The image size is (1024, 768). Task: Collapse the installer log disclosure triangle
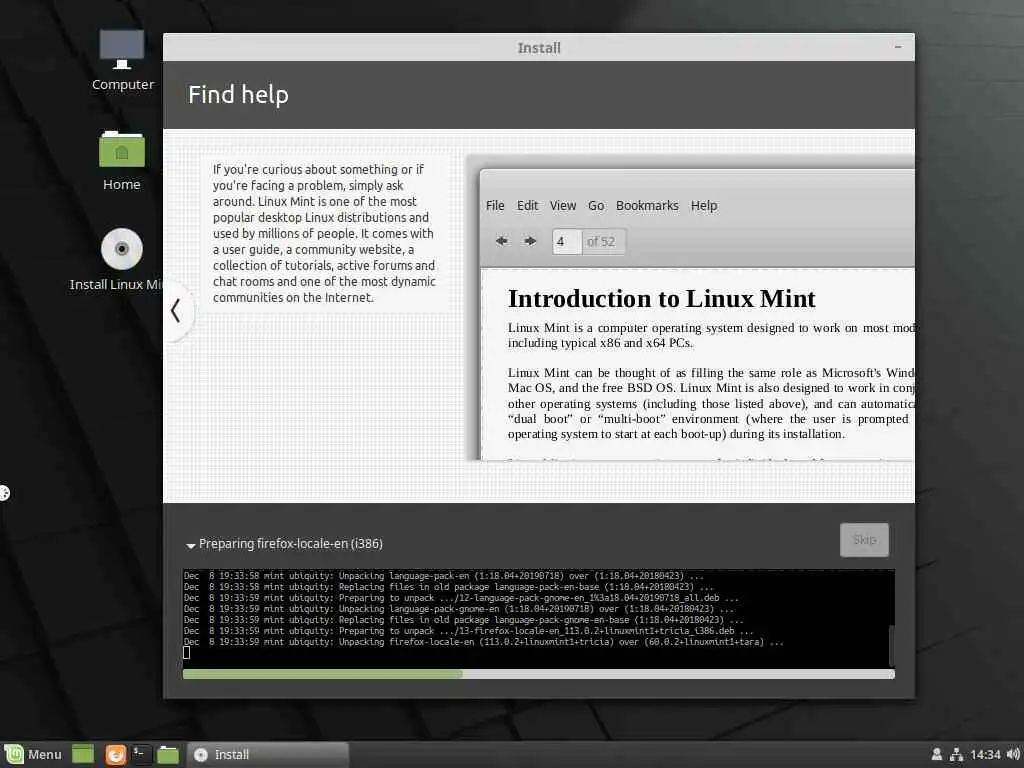[191, 545]
